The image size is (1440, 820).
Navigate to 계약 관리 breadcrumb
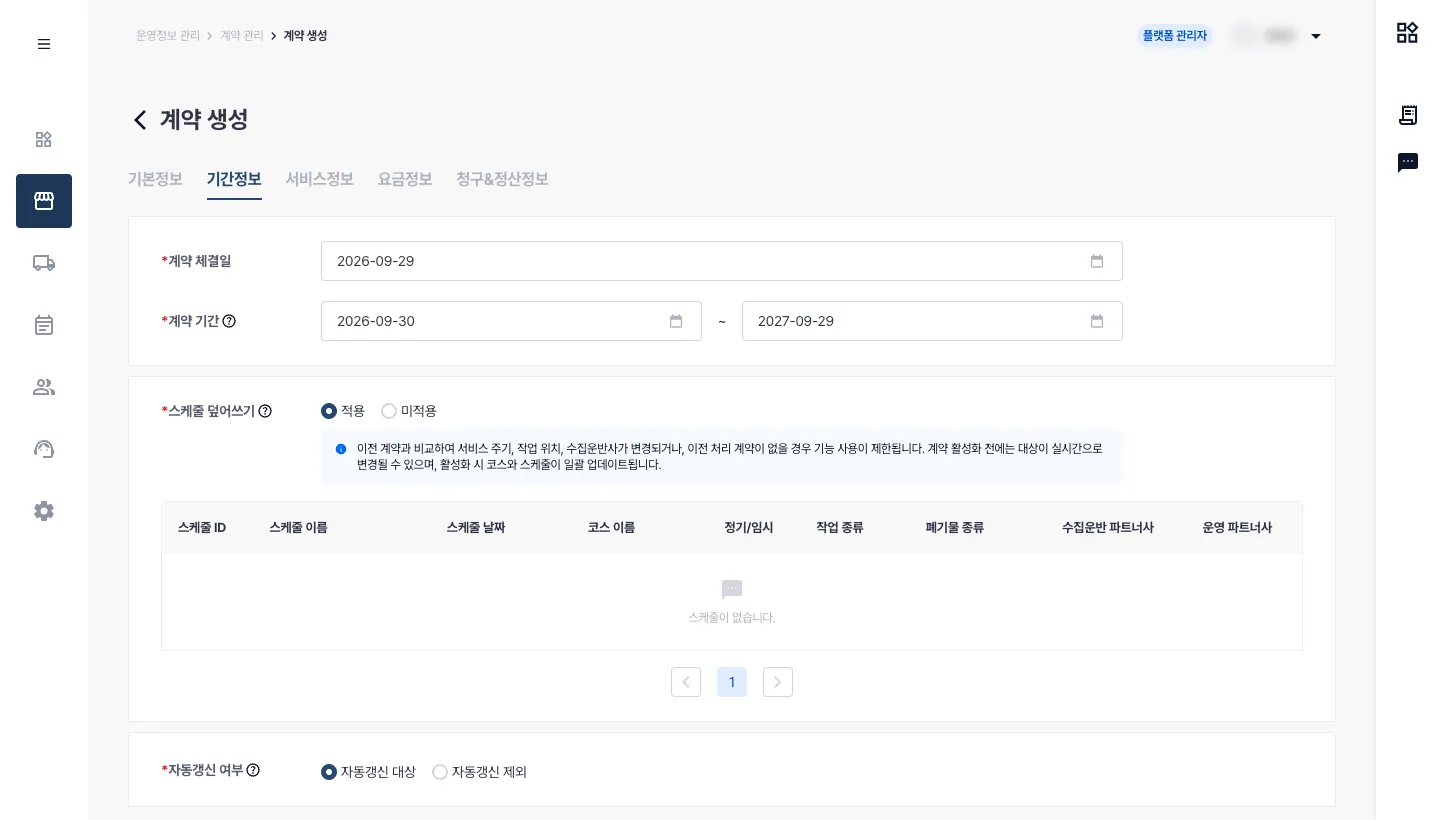point(242,36)
